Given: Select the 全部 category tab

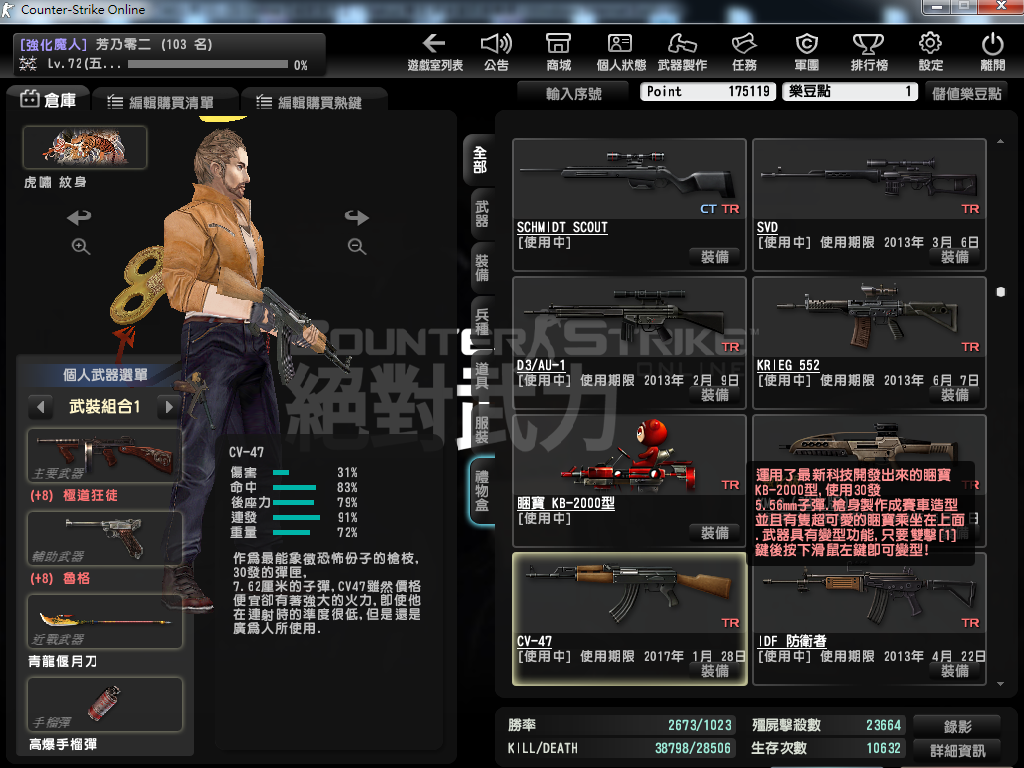Looking at the screenshot, I should click(x=480, y=160).
